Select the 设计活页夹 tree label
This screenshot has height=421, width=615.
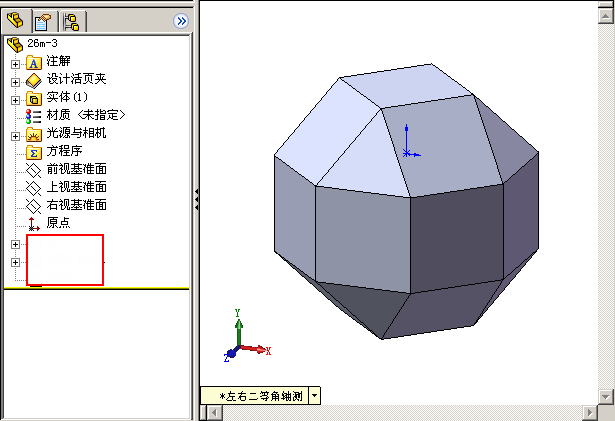point(76,79)
